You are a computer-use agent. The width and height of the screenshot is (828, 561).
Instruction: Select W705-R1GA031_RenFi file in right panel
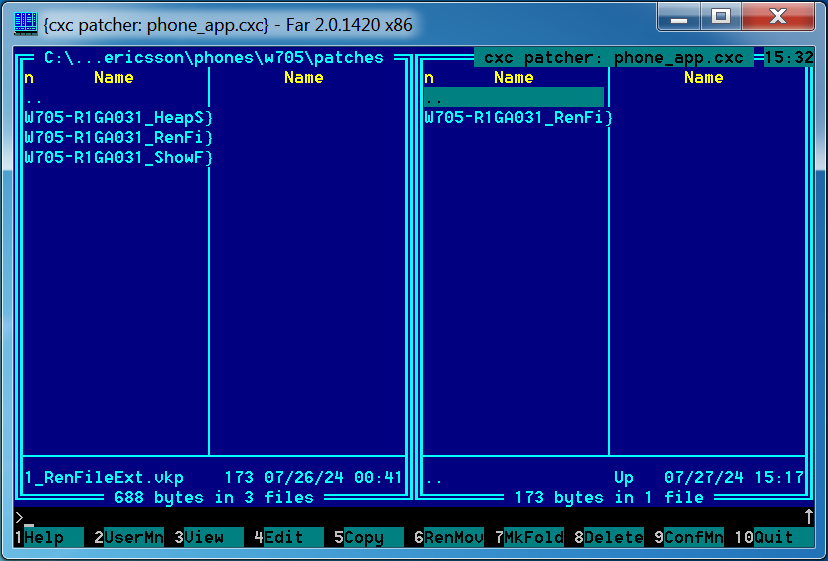[x=518, y=117]
